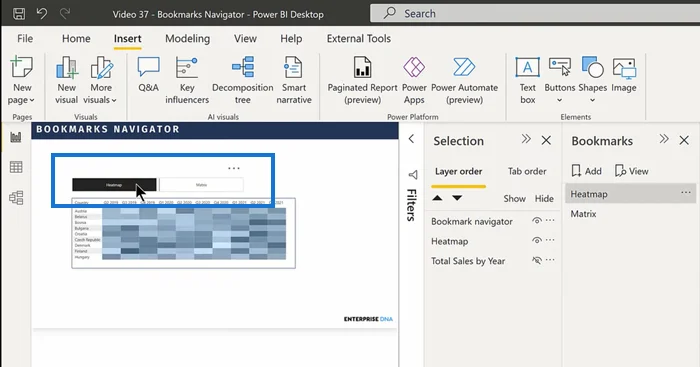Switch to Data view in sidebar
This screenshot has width=700, height=367.
tap(16, 167)
